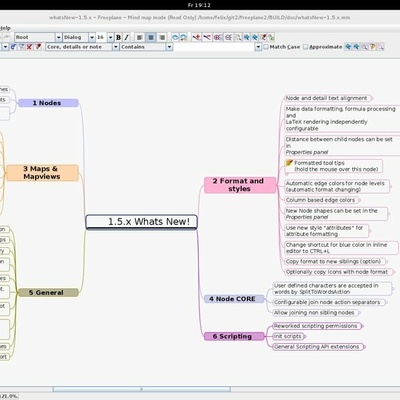Select 'User defined characters are accepted' node

coord(332,289)
